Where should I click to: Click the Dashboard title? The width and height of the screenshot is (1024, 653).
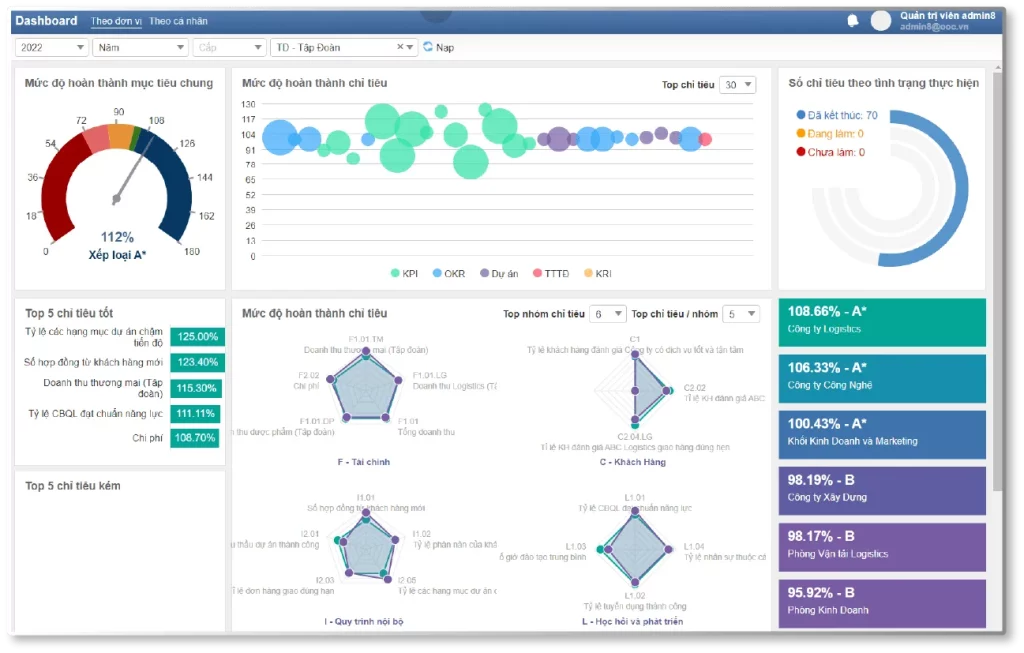(46, 21)
